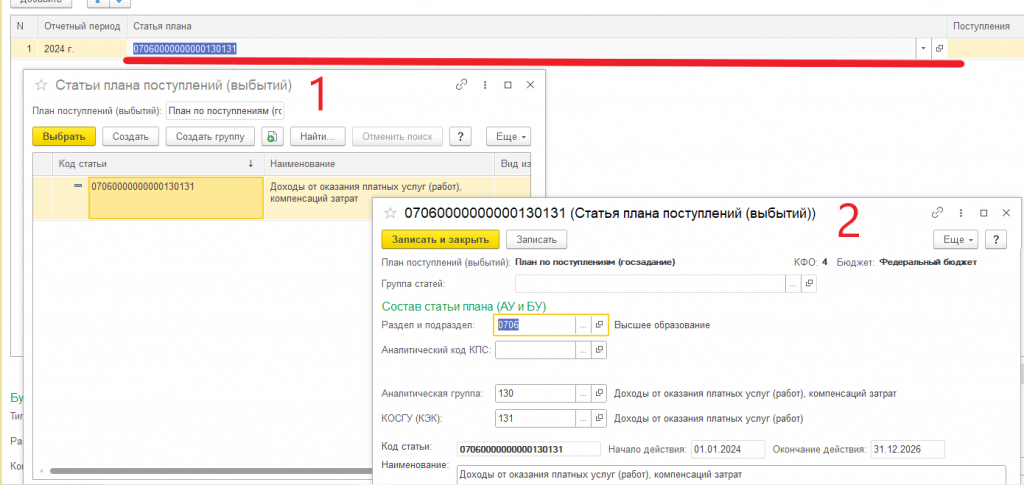This screenshot has height=485, width=1024.
Task: Click Записать button
Action: pyautogui.click(x=536, y=240)
